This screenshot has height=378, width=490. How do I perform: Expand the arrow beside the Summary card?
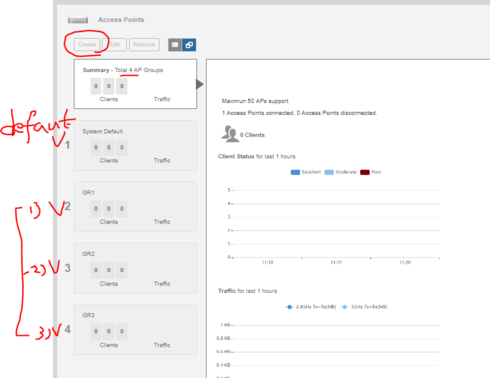coord(200,84)
